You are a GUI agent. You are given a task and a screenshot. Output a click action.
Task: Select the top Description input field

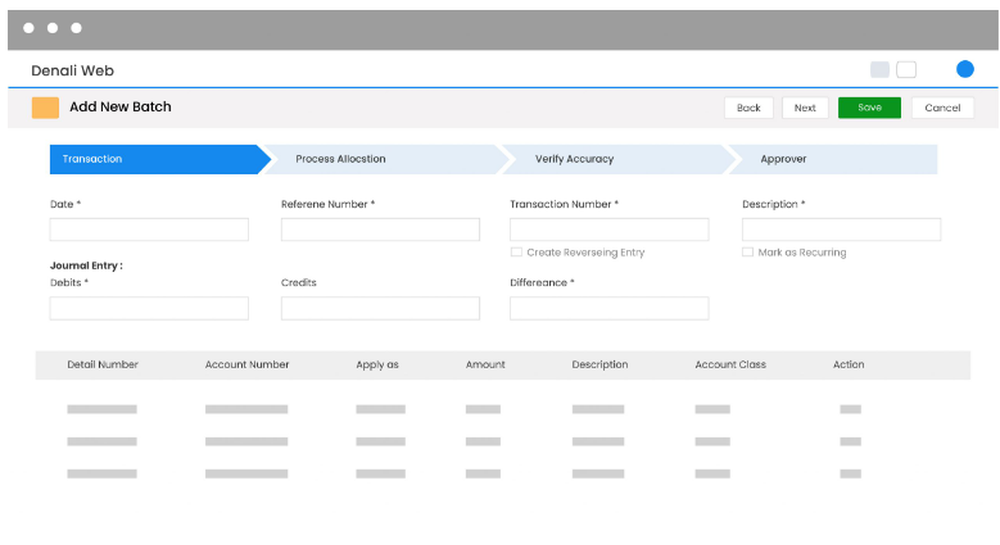841,229
